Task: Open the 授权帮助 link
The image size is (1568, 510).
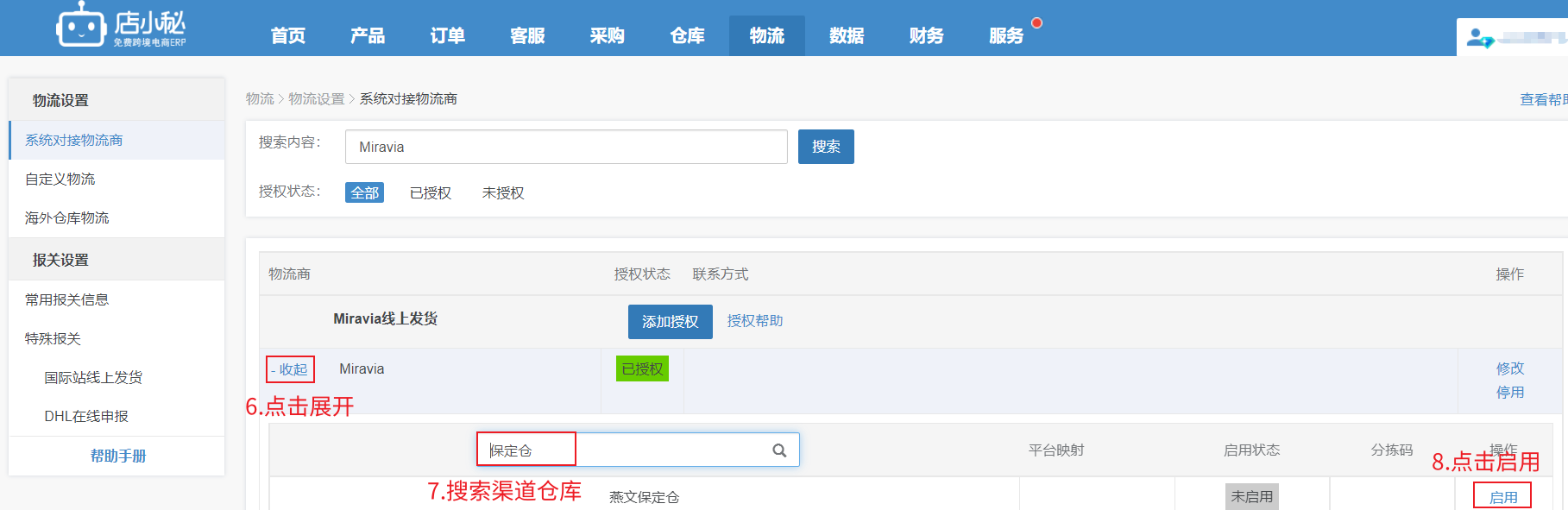Action: pyautogui.click(x=755, y=321)
